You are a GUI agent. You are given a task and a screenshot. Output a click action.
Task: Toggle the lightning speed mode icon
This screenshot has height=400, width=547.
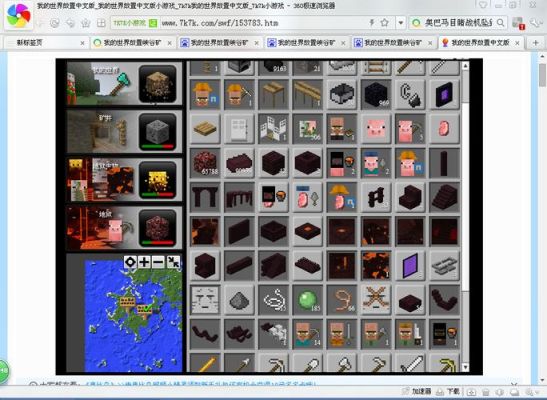(372, 23)
